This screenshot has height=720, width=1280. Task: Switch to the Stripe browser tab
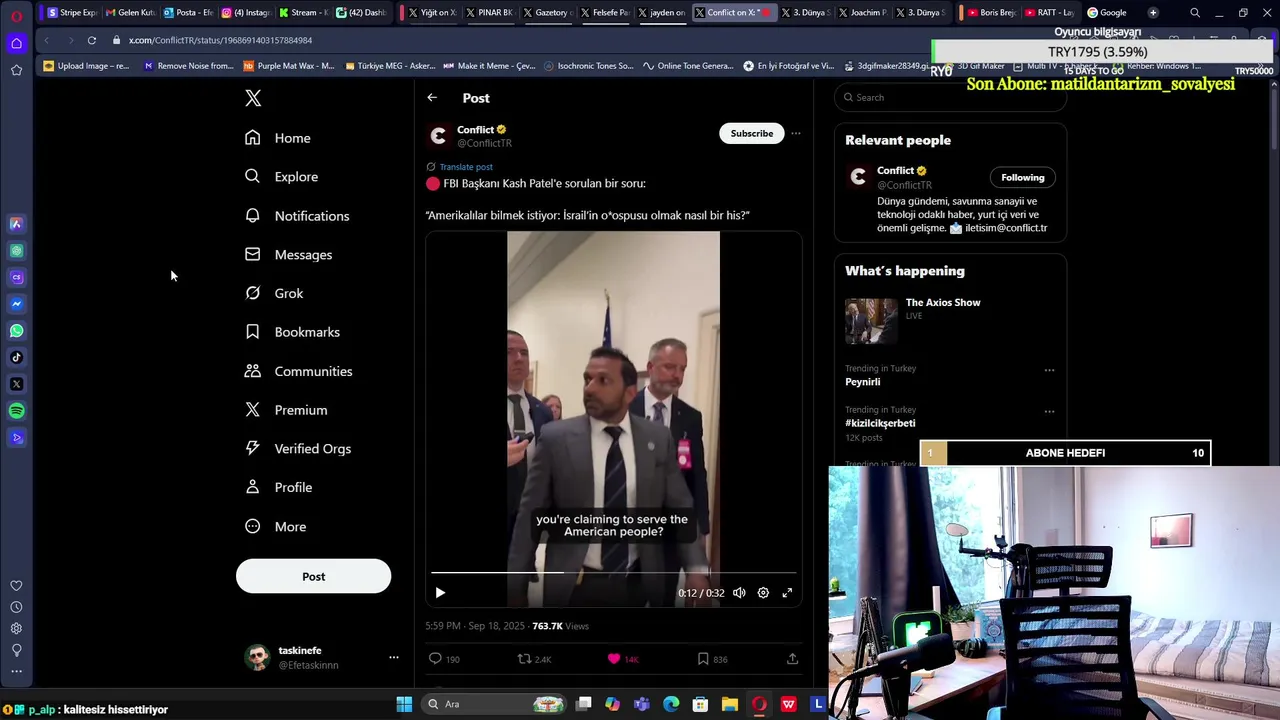point(73,12)
